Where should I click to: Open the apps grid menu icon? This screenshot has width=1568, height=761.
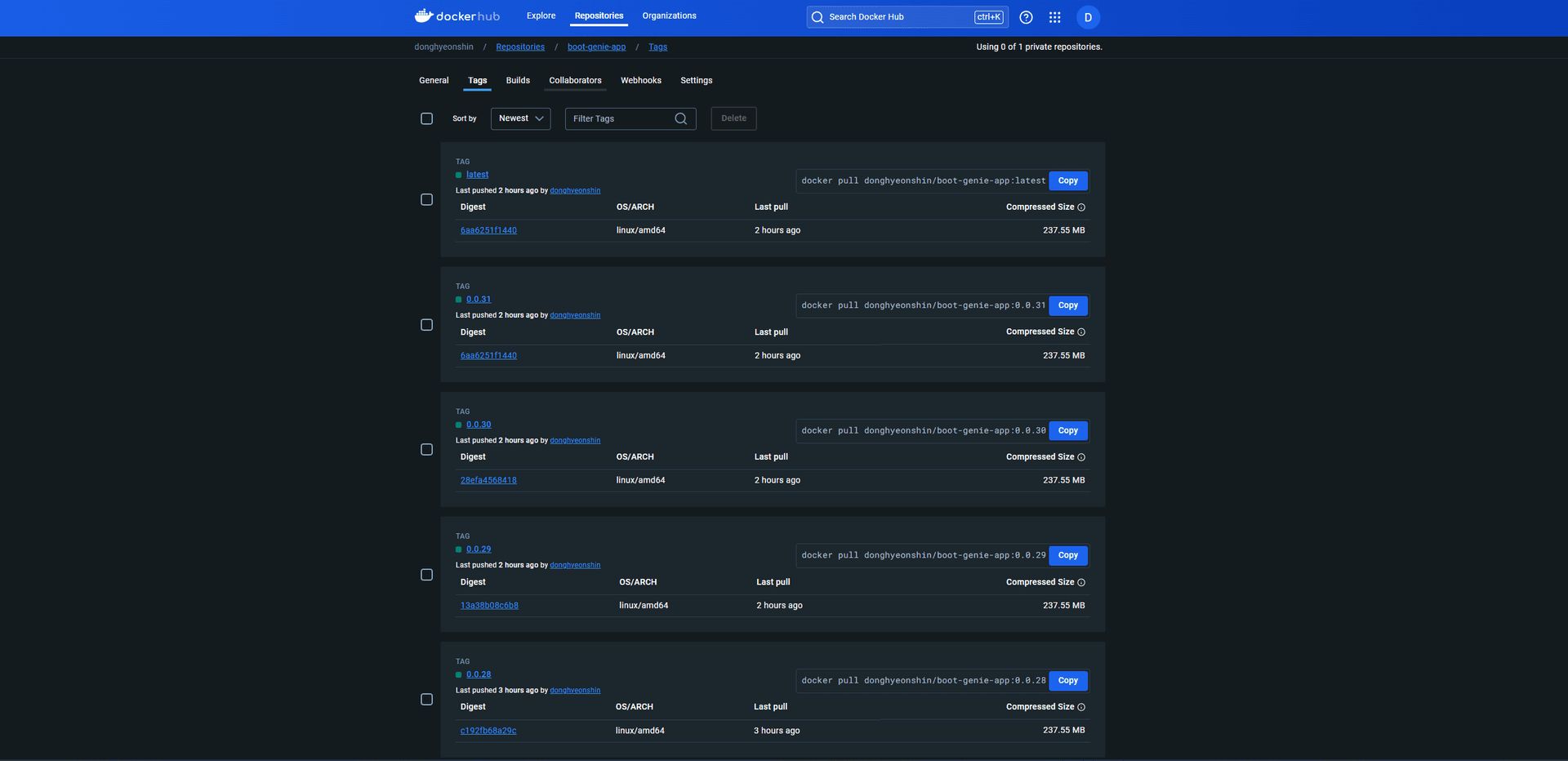[x=1054, y=17]
